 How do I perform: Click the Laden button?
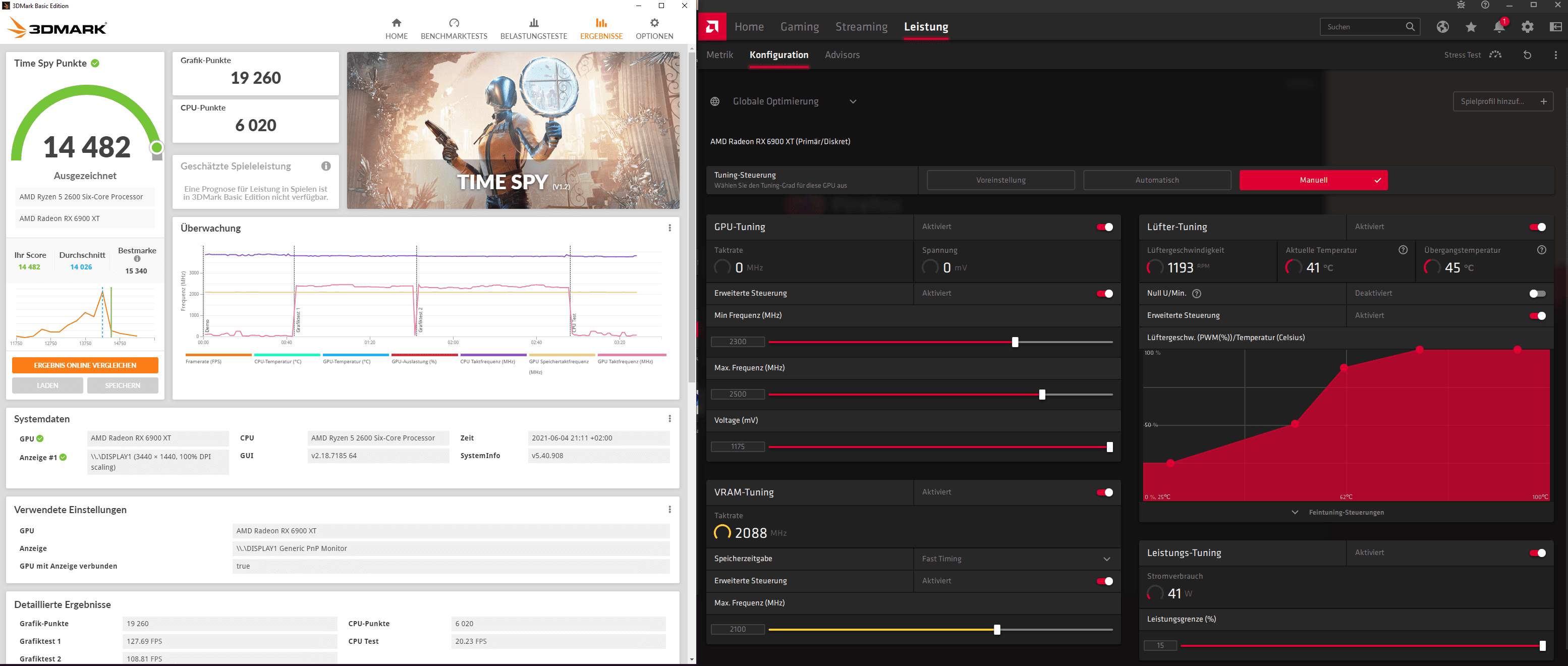click(47, 385)
